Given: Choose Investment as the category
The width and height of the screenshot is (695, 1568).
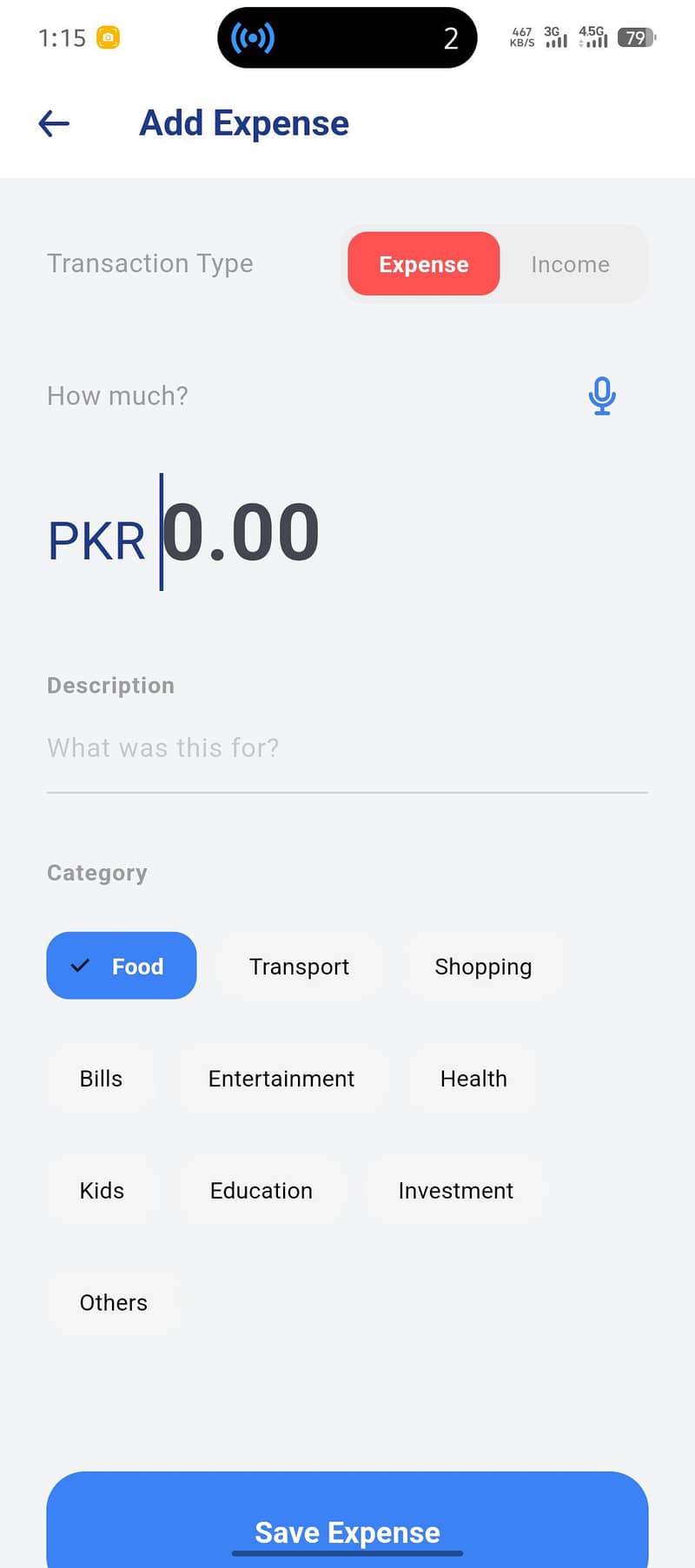Looking at the screenshot, I should 455,1191.
